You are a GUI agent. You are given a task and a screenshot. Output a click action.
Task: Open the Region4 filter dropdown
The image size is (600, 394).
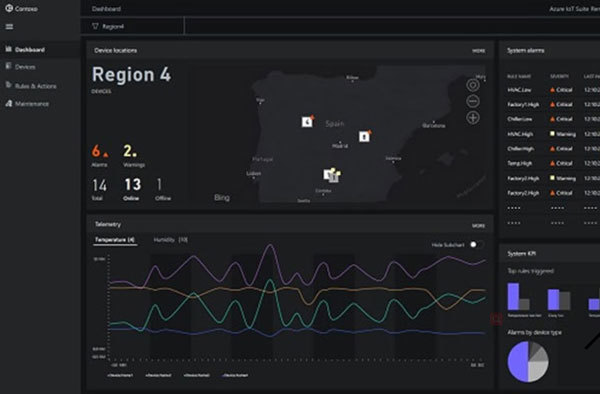(132, 26)
